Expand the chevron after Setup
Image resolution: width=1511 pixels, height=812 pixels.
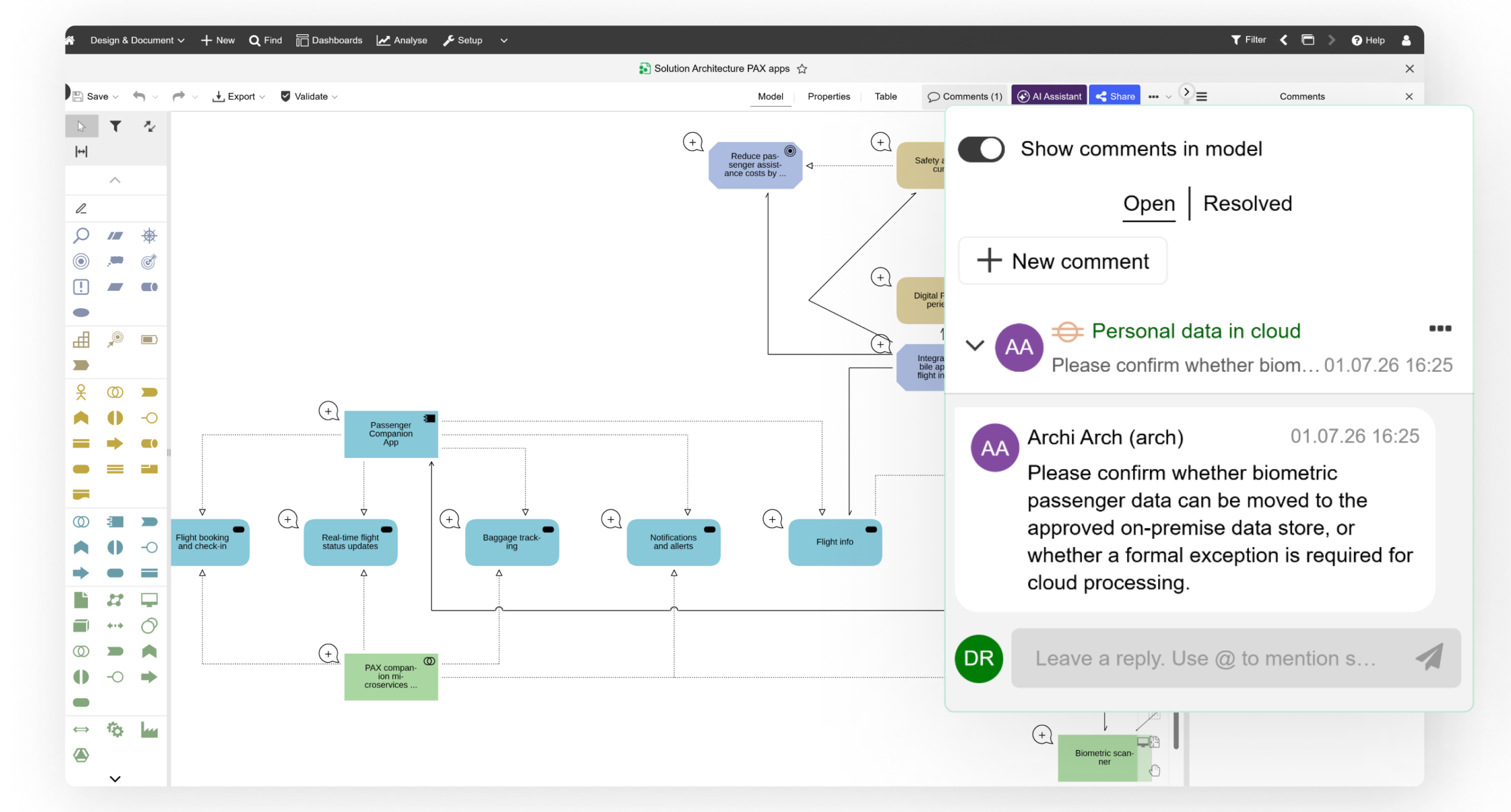point(504,41)
